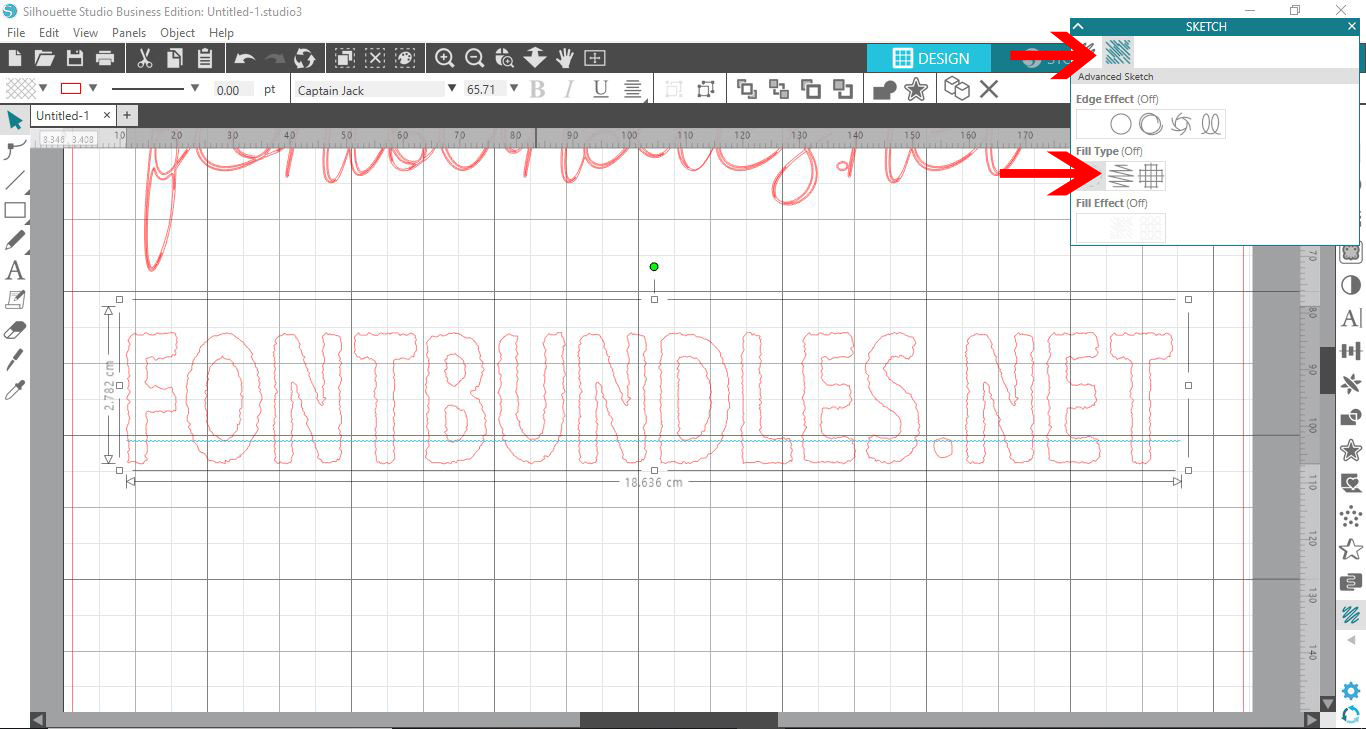Select the Text tool A
The height and width of the screenshot is (729, 1366).
[15, 271]
